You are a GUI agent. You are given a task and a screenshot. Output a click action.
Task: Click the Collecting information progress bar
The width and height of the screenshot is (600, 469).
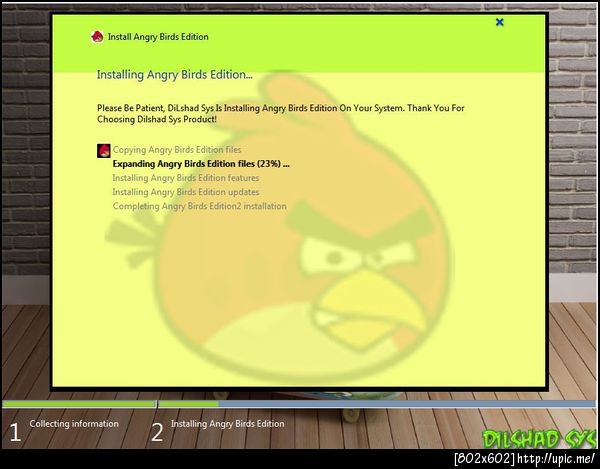pos(79,404)
